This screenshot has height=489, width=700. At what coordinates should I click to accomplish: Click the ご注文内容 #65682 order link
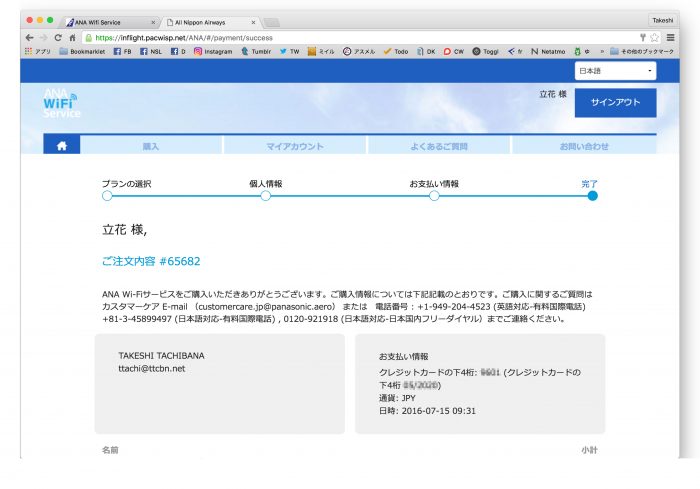(151, 261)
